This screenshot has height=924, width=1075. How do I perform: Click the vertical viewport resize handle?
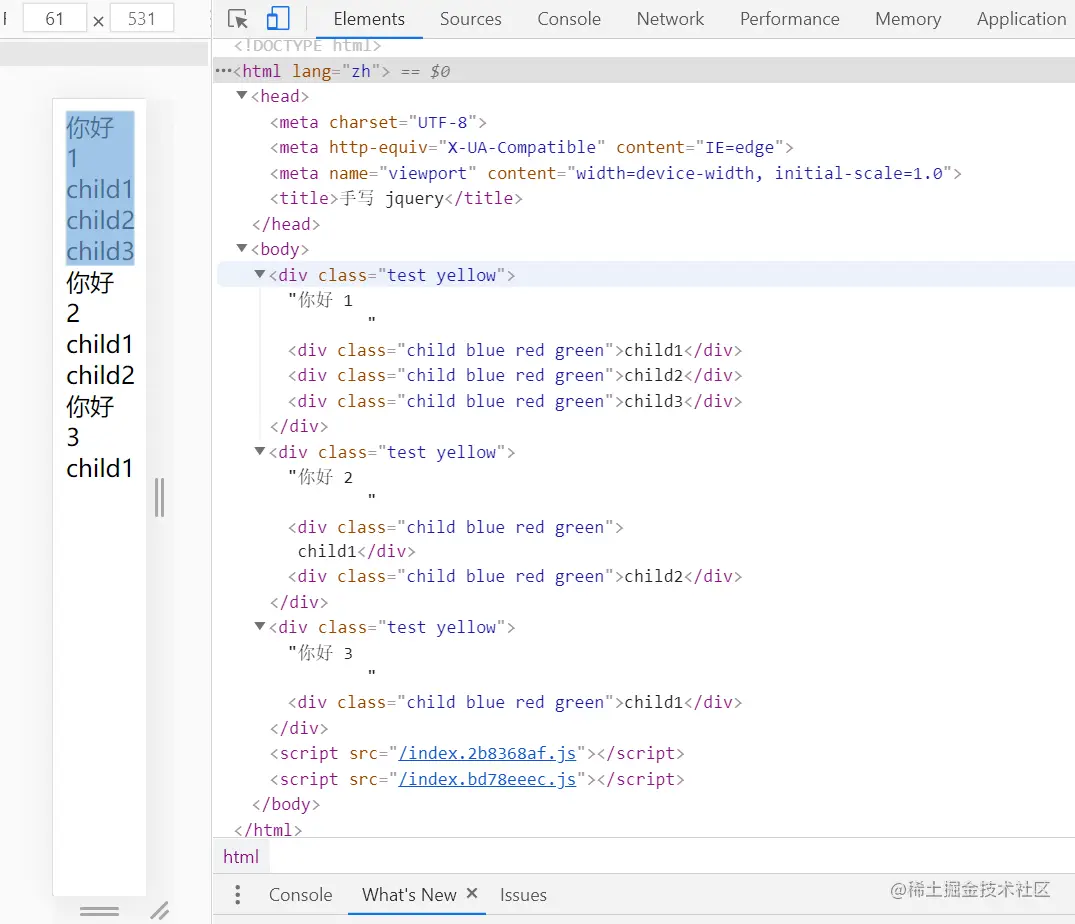pyautogui.click(x=159, y=497)
